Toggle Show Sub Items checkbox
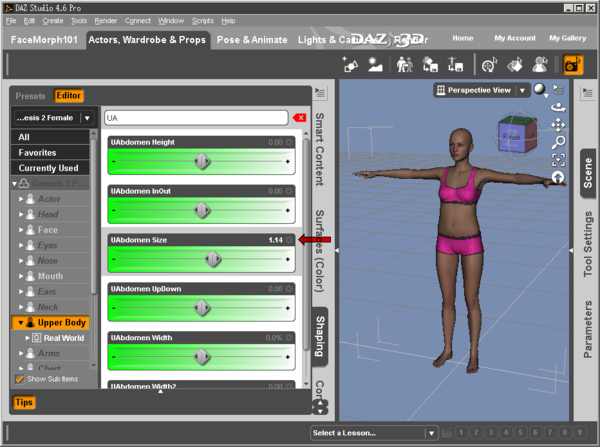This screenshot has height=447, width=600. point(19,378)
